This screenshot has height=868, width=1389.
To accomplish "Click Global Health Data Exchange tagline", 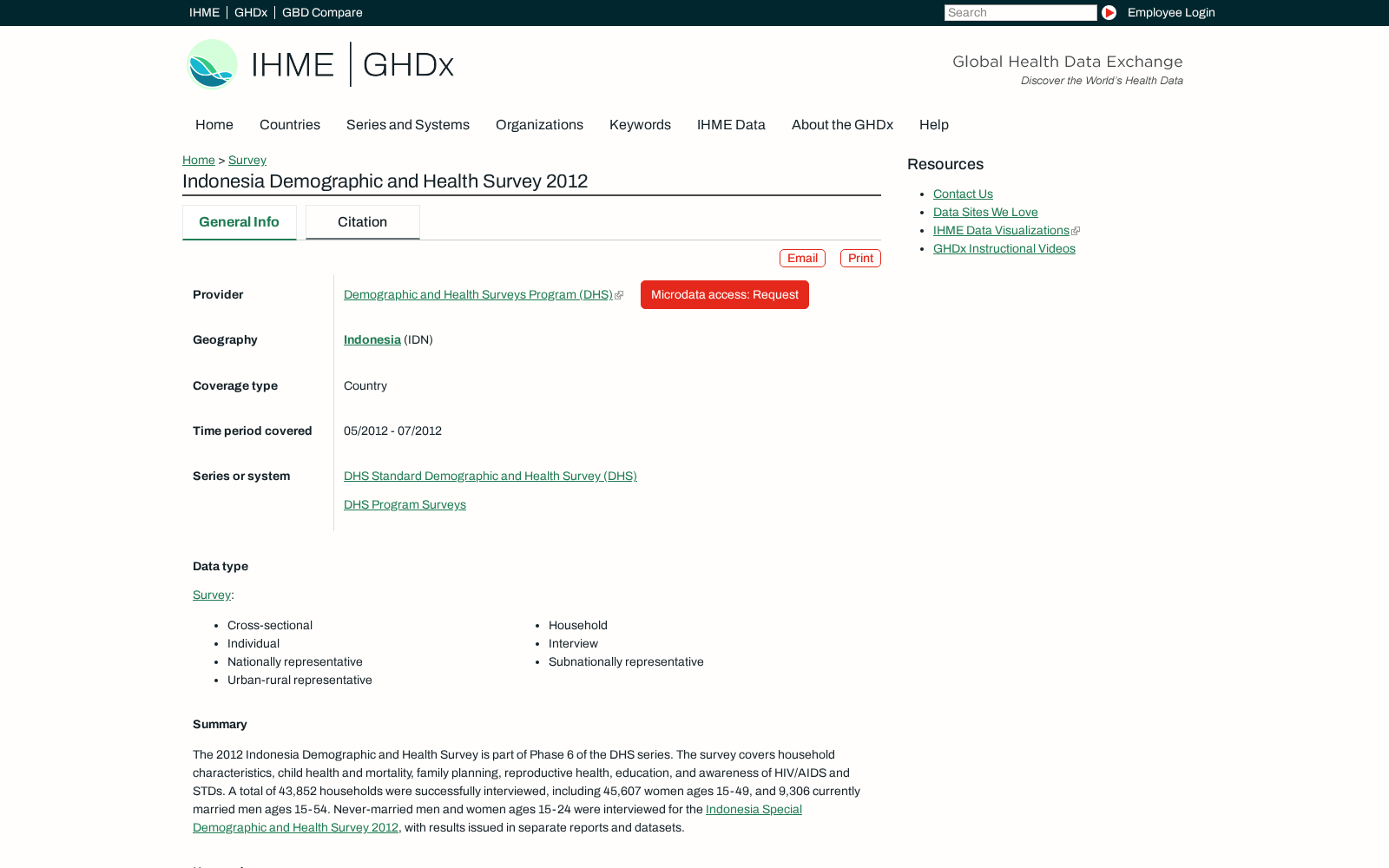I will point(1068,62).
